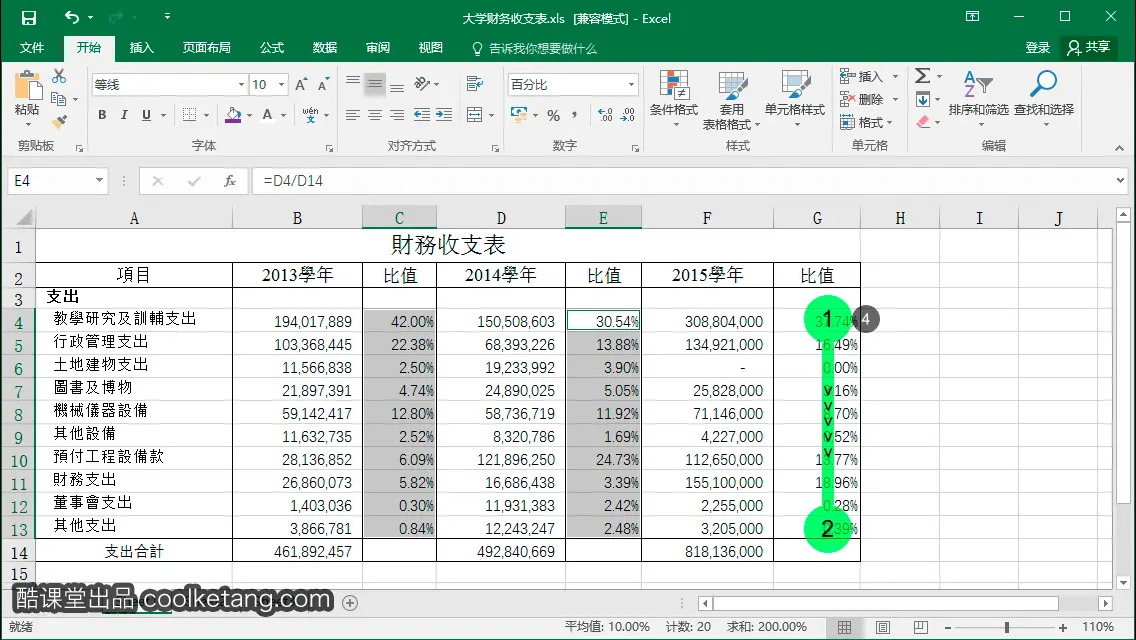Click the formula bar input field
Image resolution: width=1136 pixels, height=640 pixels.
pos(681,180)
